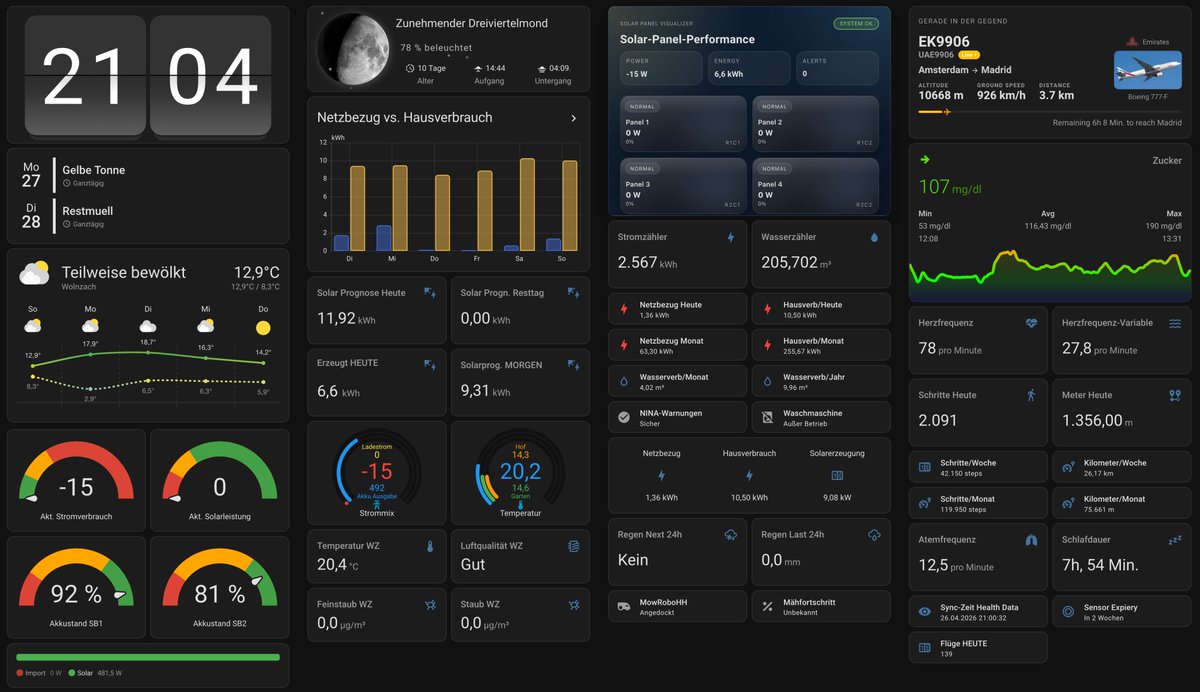Open the Restmuell calendar entry

click(x=148, y=216)
